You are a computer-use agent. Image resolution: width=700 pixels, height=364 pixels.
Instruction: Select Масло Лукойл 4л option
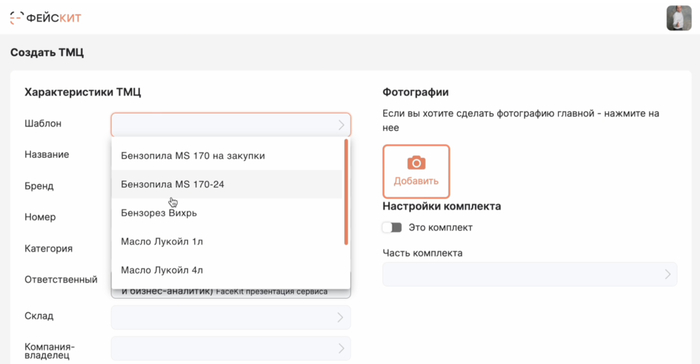coord(227,270)
